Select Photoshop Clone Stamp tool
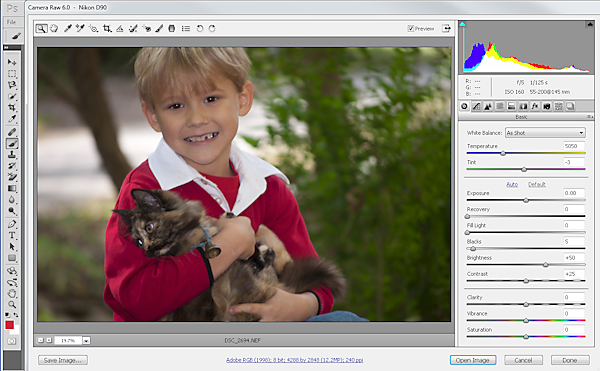Image resolution: width=600 pixels, height=371 pixels. [12, 155]
